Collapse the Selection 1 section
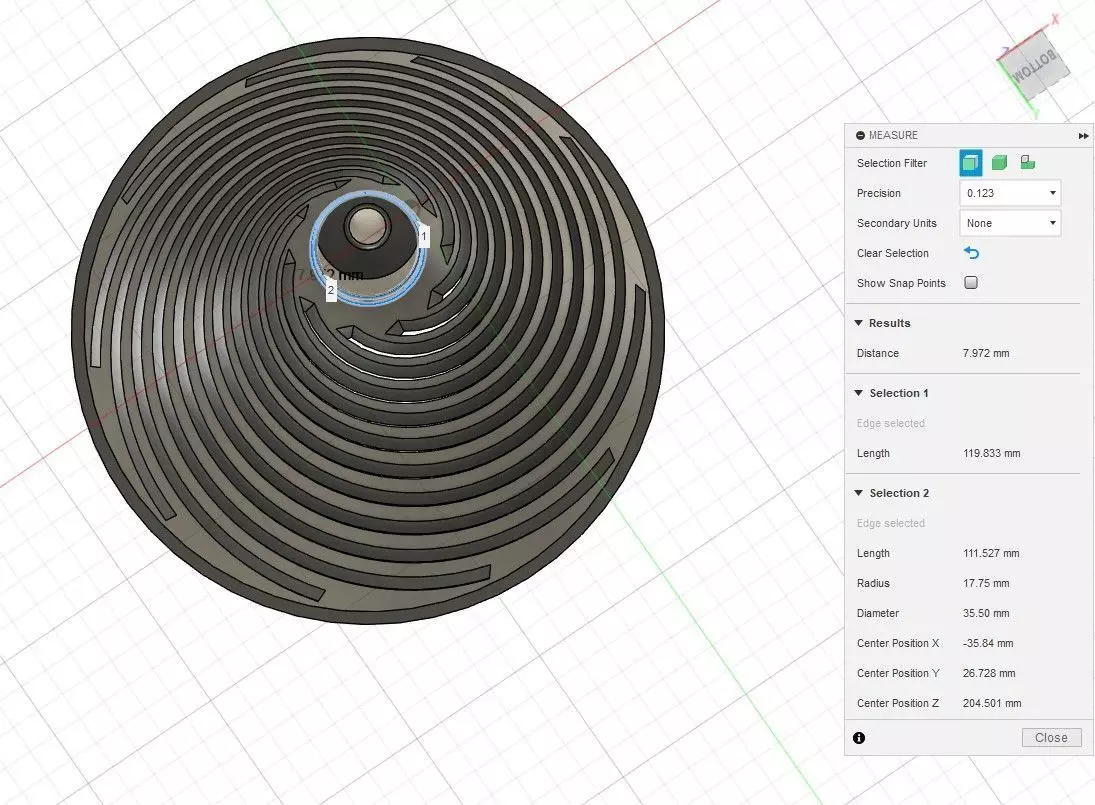The width and height of the screenshot is (1095, 805). click(x=858, y=392)
